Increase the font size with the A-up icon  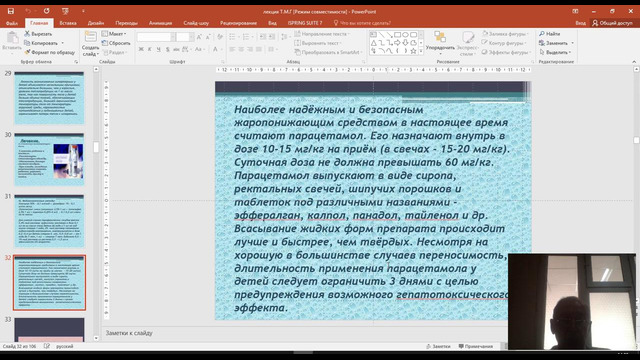coord(199,37)
